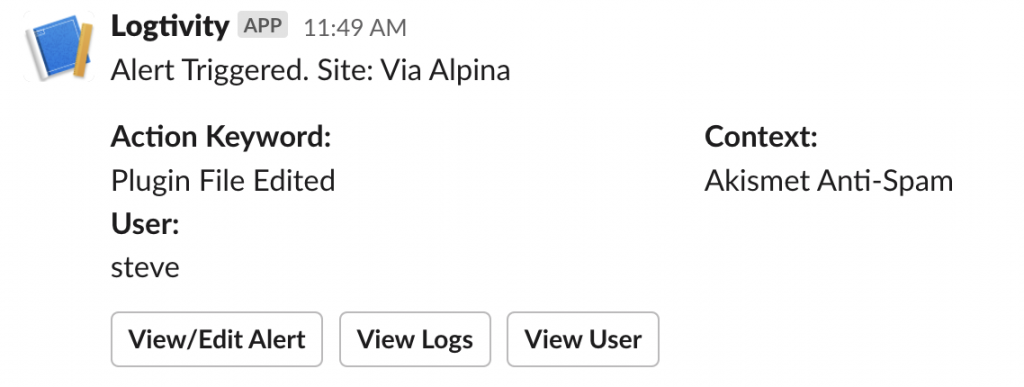Click the Logtivity app avatar icon
1024x387 pixels.
[59, 46]
